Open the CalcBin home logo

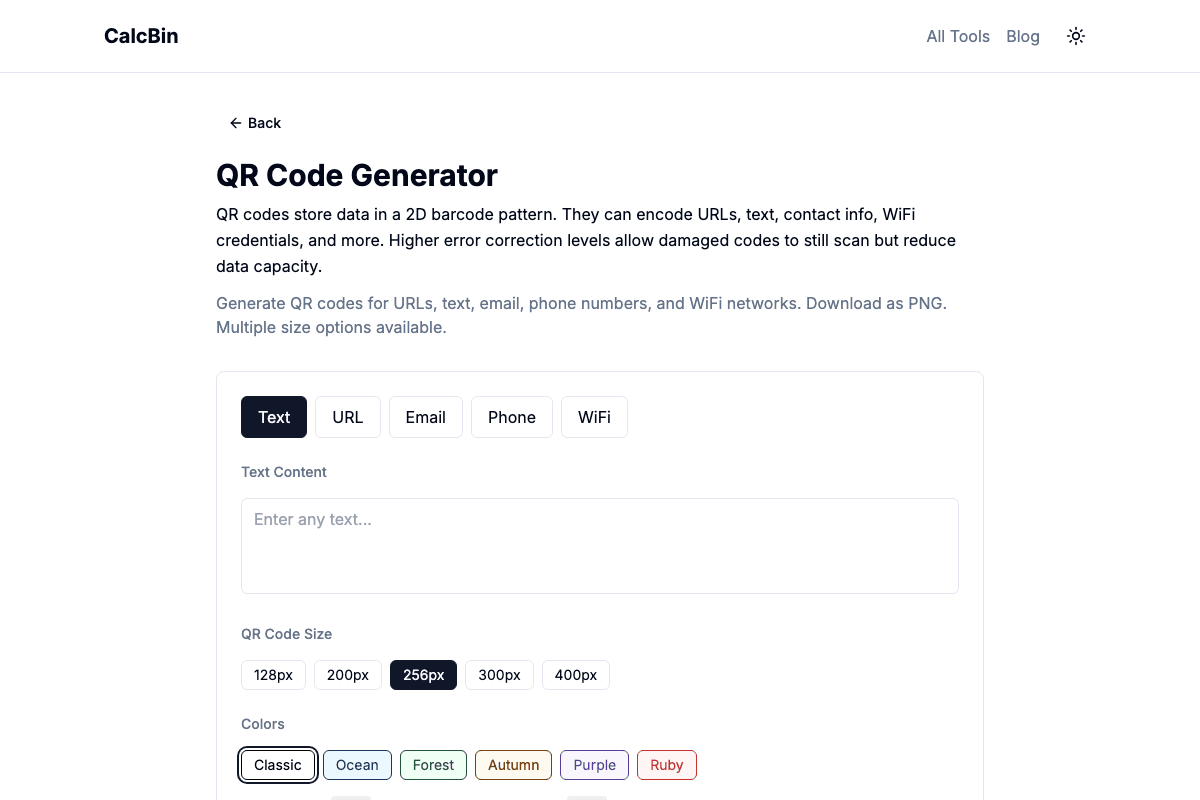click(x=141, y=36)
